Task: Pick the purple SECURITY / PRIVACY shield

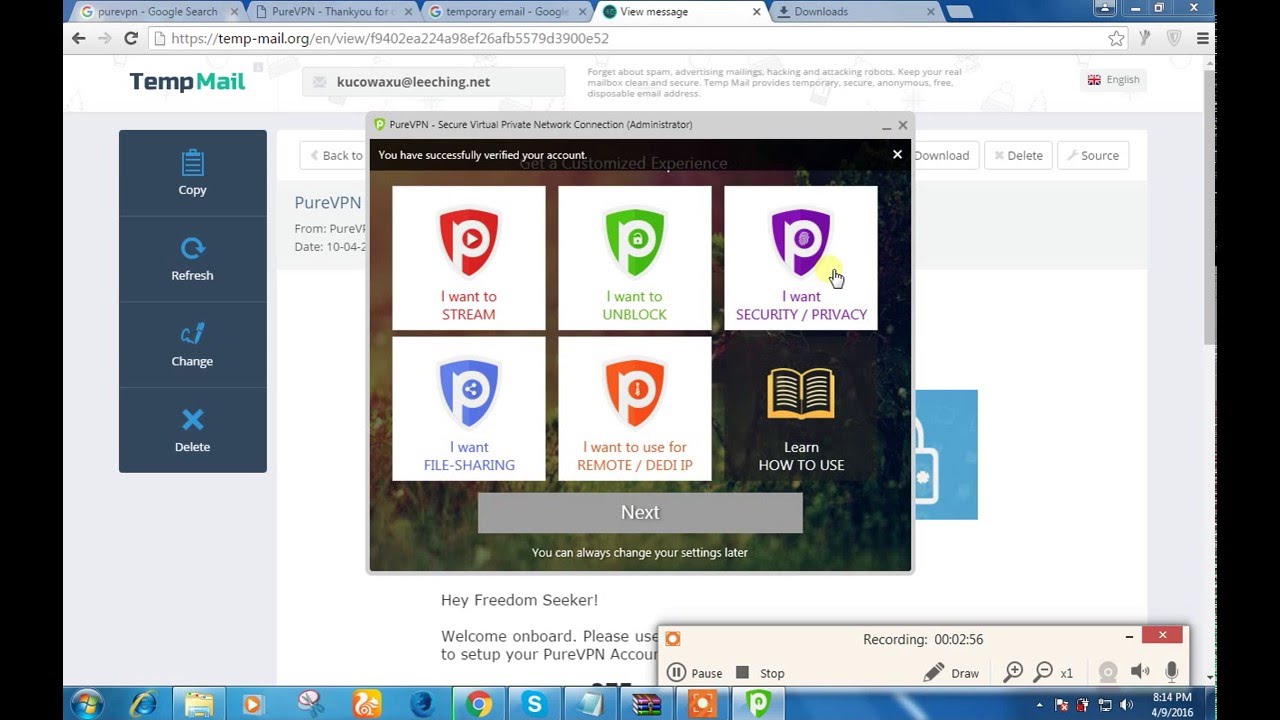Action: coord(801,257)
